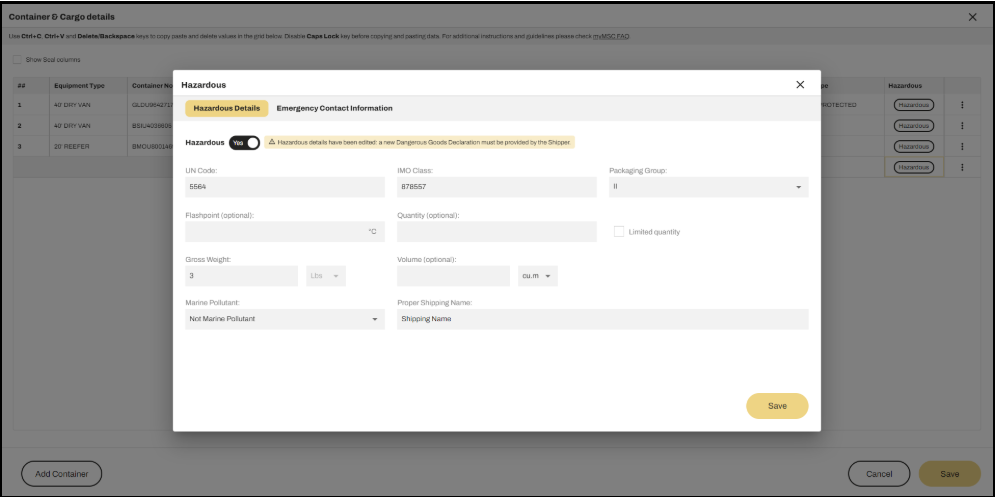This screenshot has height=497, width=995.
Task: Check the Limited quantity checkbox
Action: coord(619,232)
